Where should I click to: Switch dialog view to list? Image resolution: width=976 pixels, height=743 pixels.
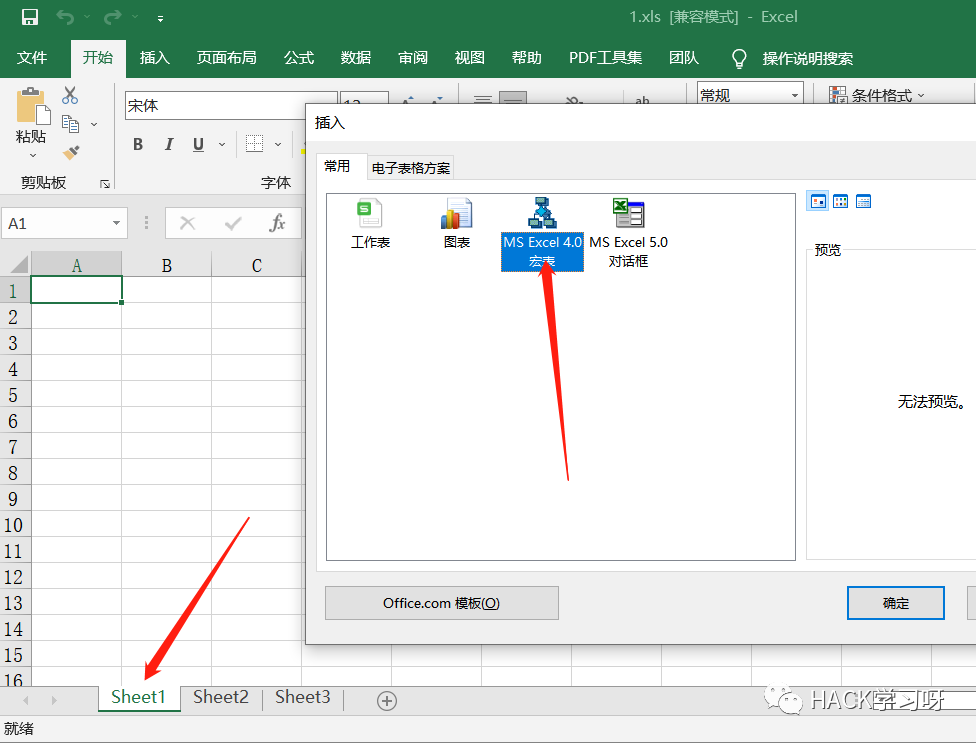coord(840,201)
